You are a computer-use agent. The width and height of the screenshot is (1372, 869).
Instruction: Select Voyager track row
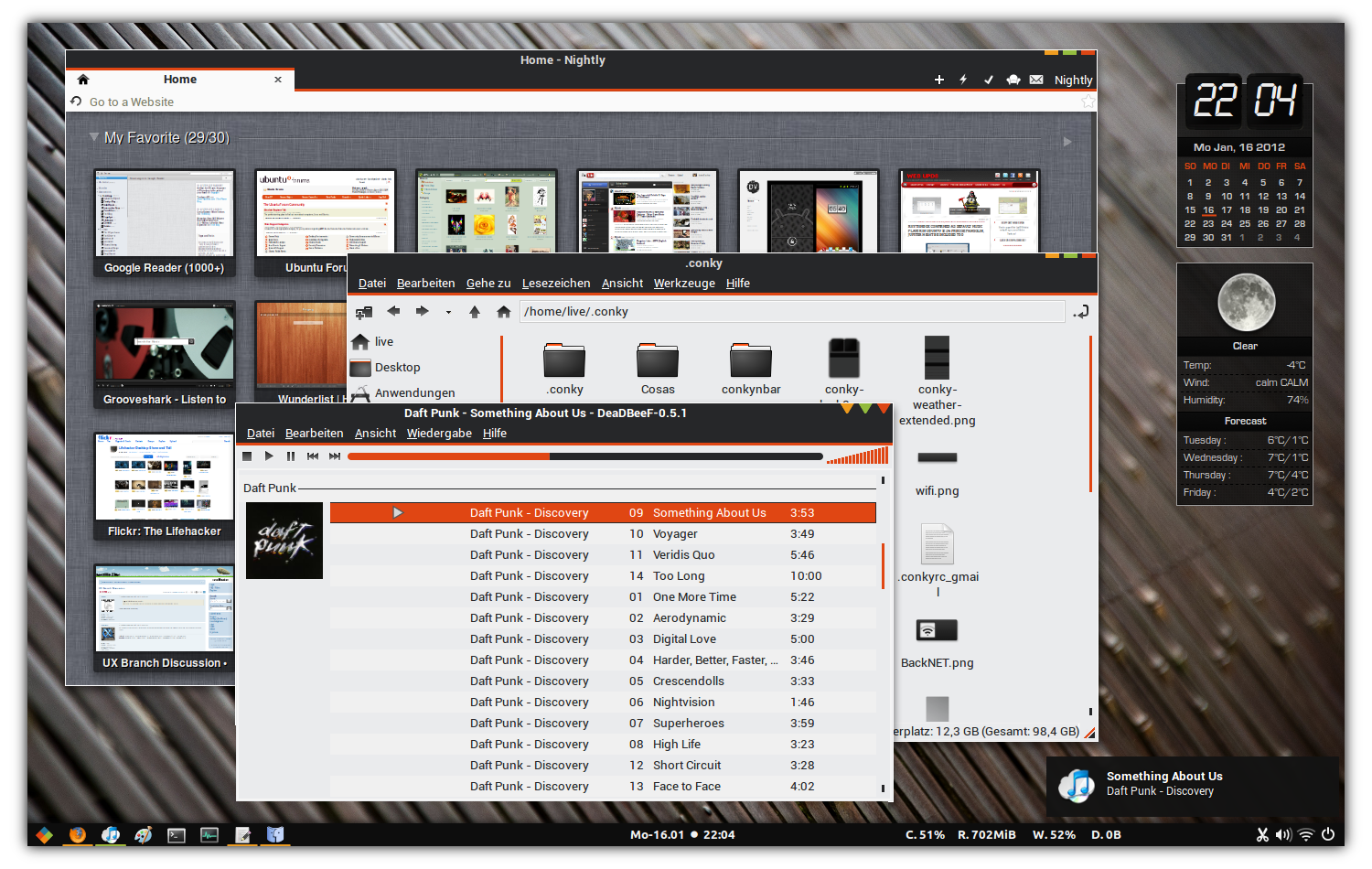click(x=603, y=534)
